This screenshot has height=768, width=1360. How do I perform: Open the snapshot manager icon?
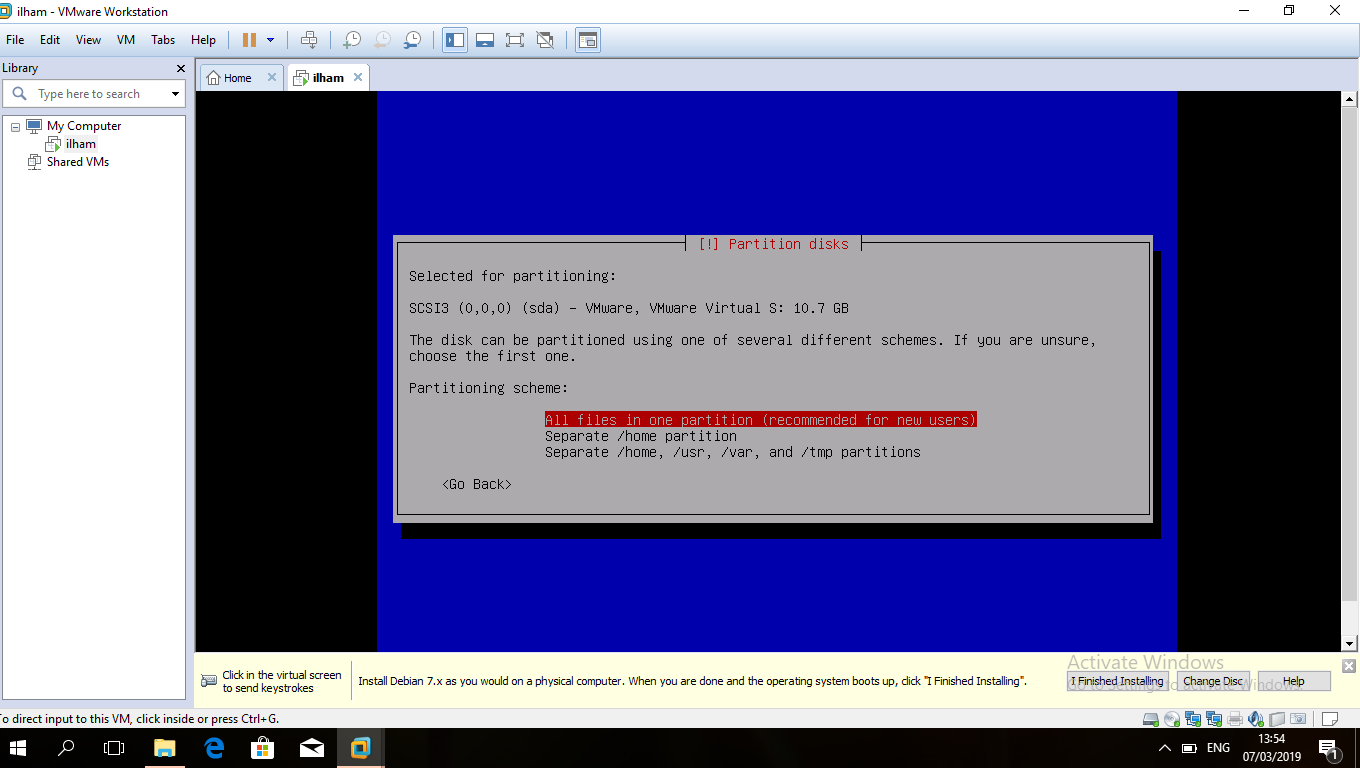(x=412, y=40)
